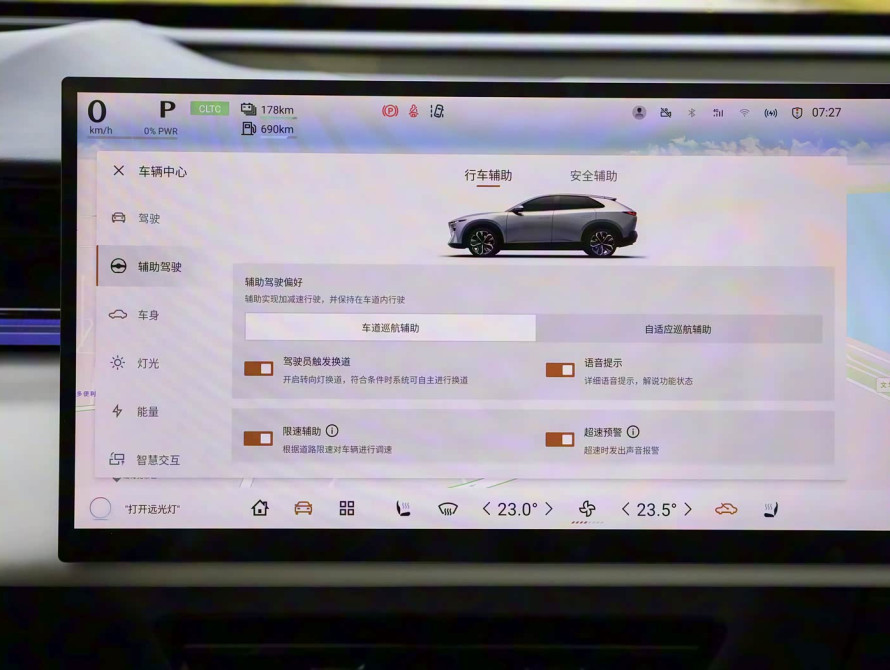The image size is (890, 670).
Task: Disable the 限速辅助 switch
Action: (258, 439)
